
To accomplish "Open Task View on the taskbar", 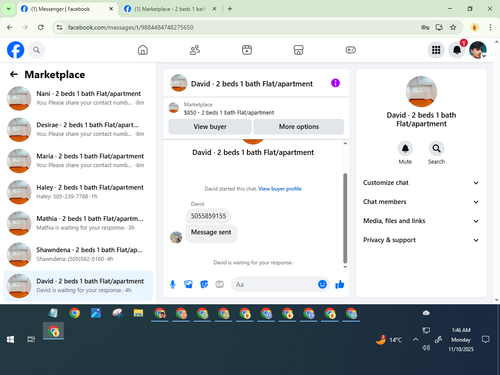I will pyautogui.click(x=31, y=340).
